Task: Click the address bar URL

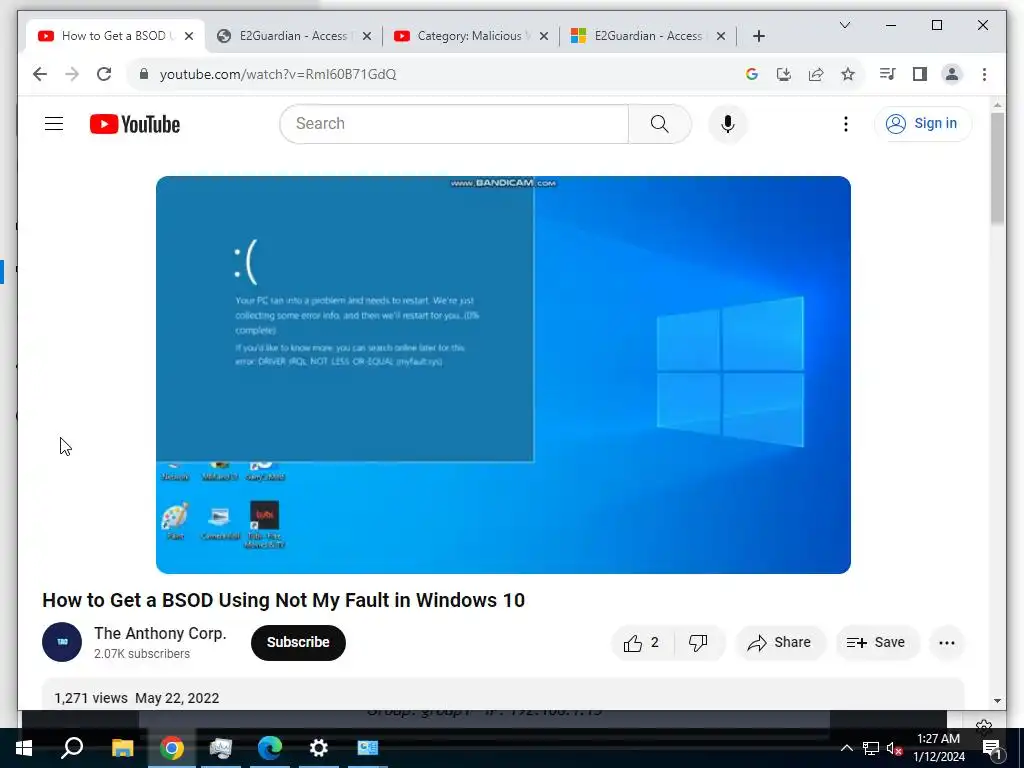Action: click(x=278, y=74)
